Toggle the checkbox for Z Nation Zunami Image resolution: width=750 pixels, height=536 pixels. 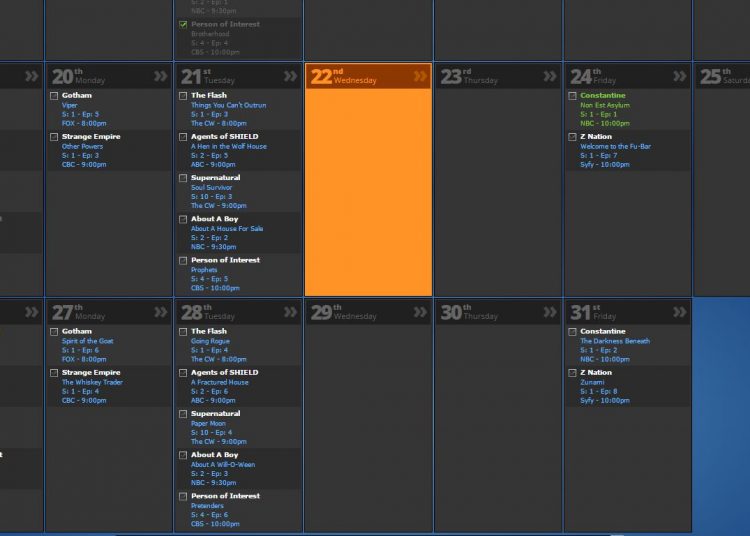572,373
